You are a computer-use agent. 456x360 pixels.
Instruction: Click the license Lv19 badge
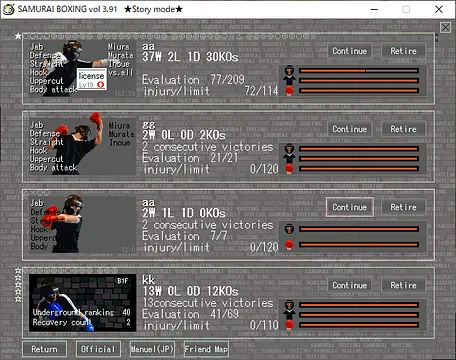coord(92,79)
